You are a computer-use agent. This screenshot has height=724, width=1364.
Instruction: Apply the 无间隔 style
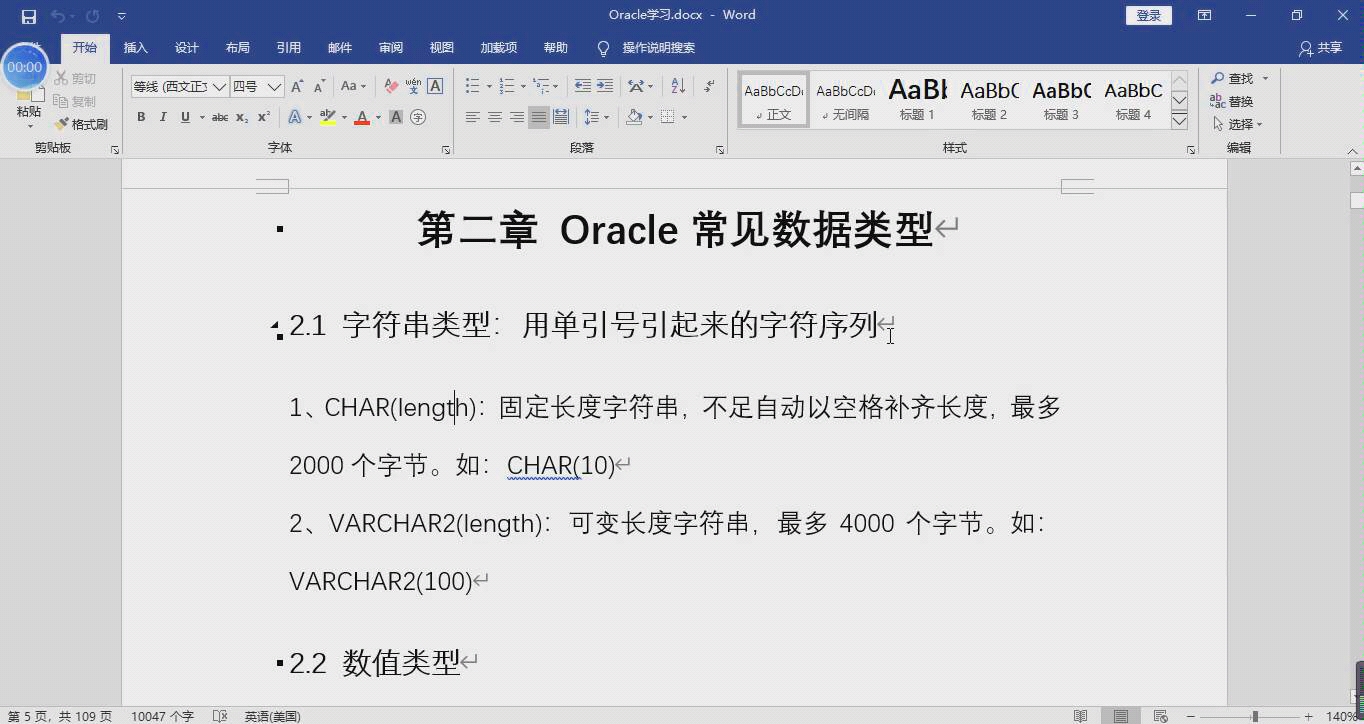845,99
